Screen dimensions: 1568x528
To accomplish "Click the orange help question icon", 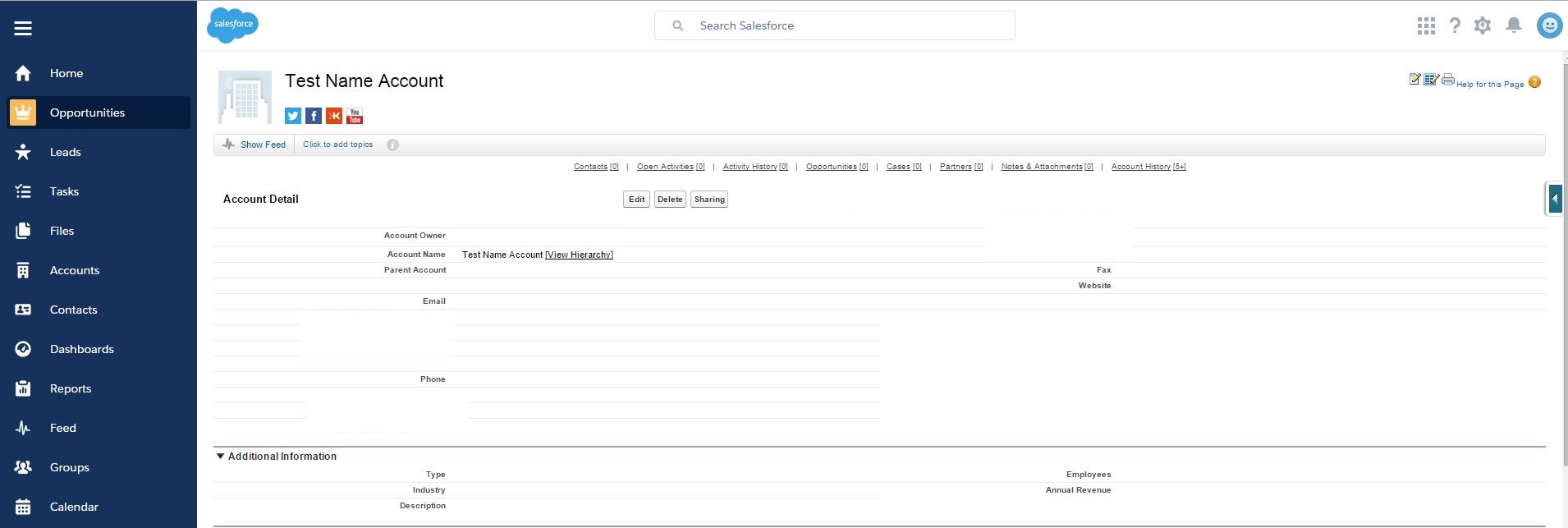I will coord(1535,82).
